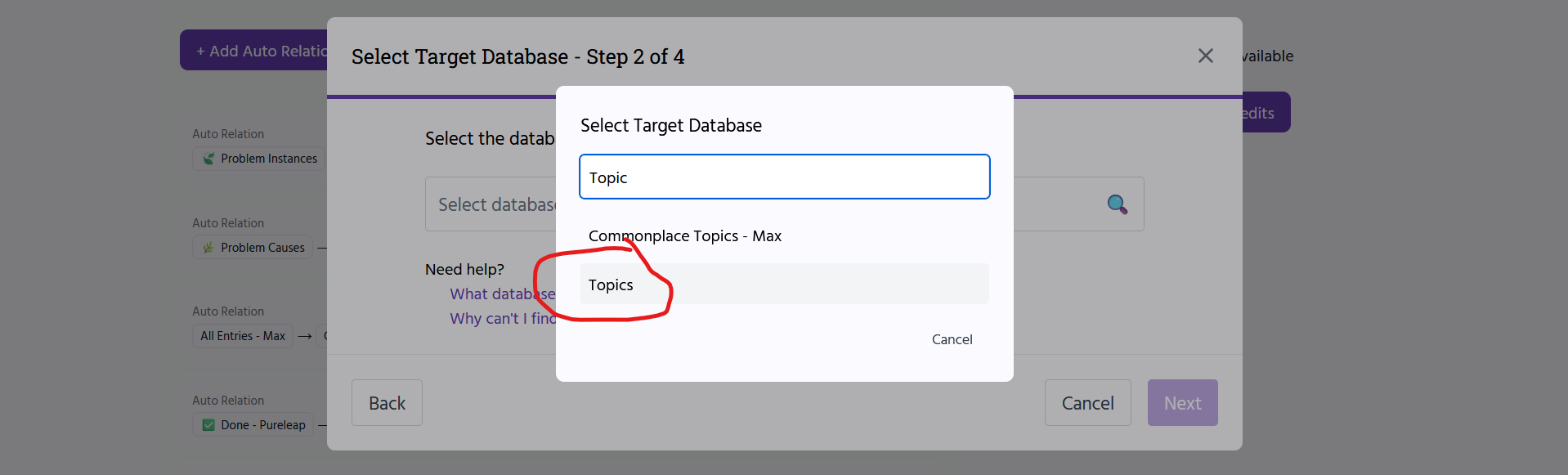Open the "Why can't I find" help link

point(502,319)
